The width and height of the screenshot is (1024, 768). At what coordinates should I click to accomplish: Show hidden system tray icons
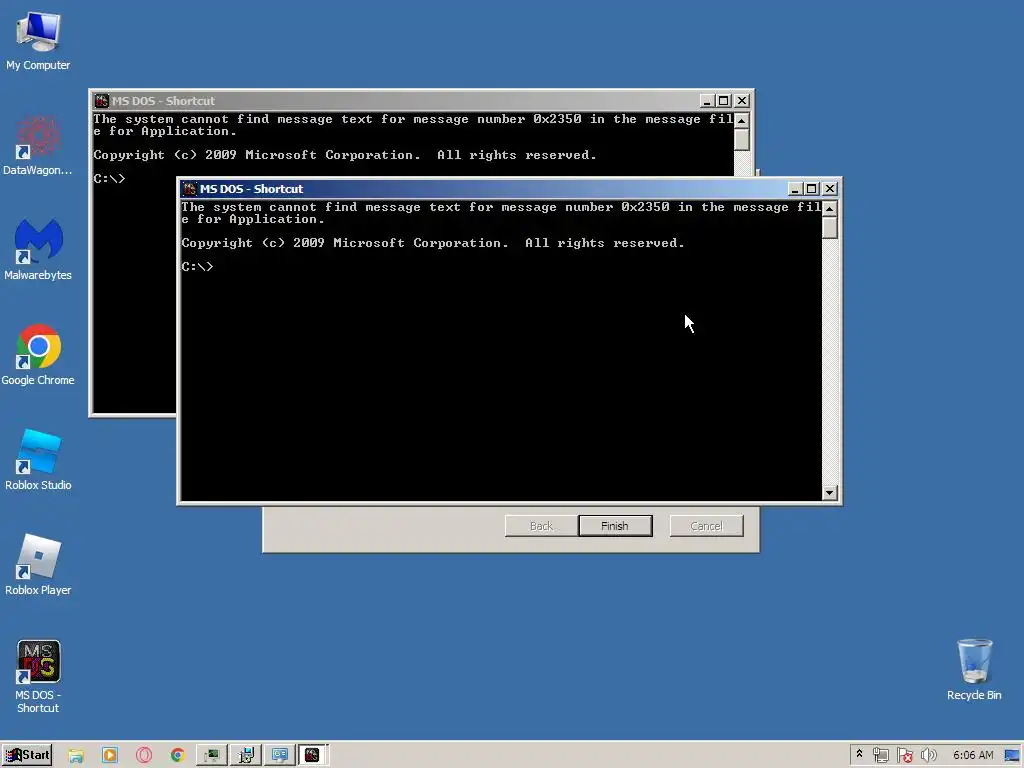click(x=859, y=754)
